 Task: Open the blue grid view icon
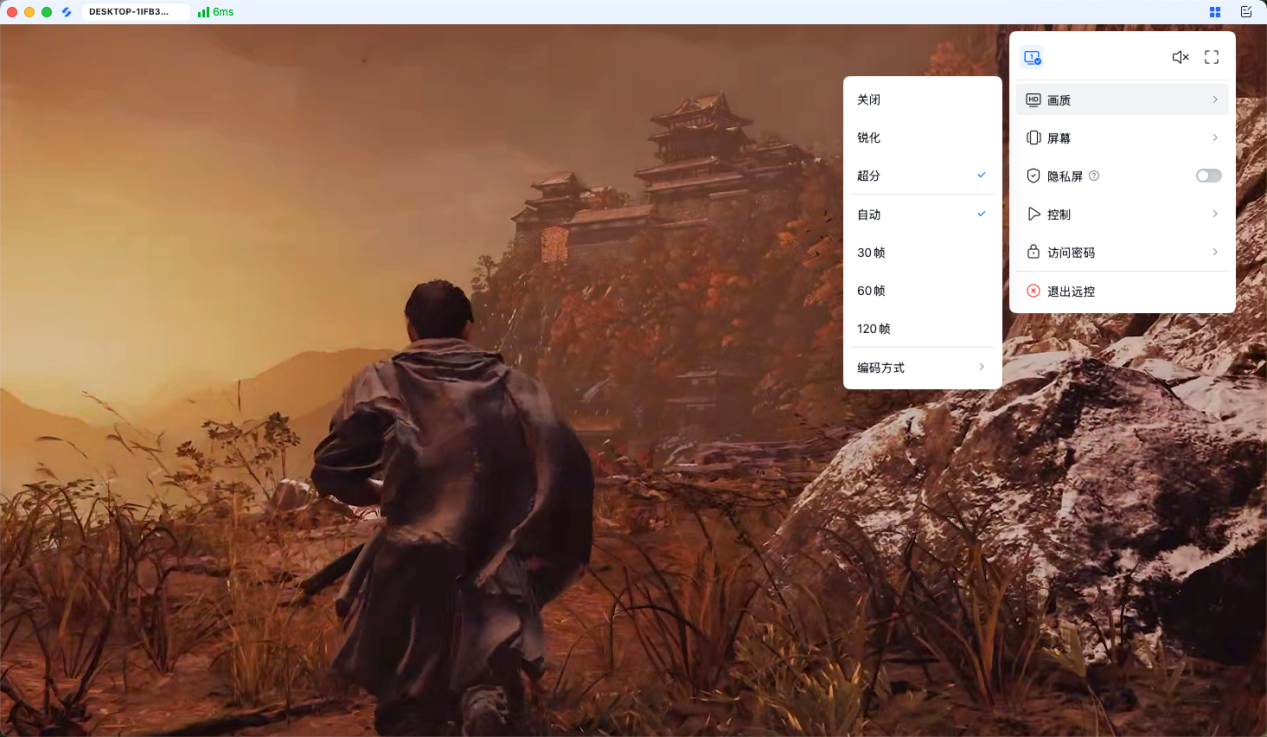[x=1215, y=12]
